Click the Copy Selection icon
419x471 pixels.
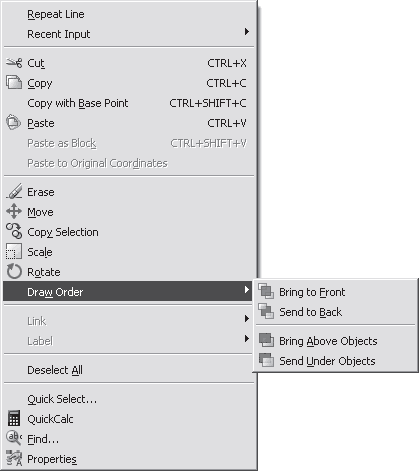pyautogui.click(x=14, y=231)
